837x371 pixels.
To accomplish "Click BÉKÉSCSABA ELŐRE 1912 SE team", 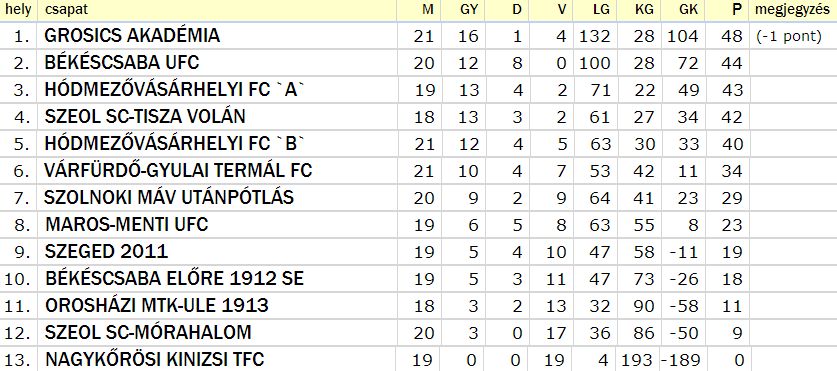I will (x=175, y=279).
